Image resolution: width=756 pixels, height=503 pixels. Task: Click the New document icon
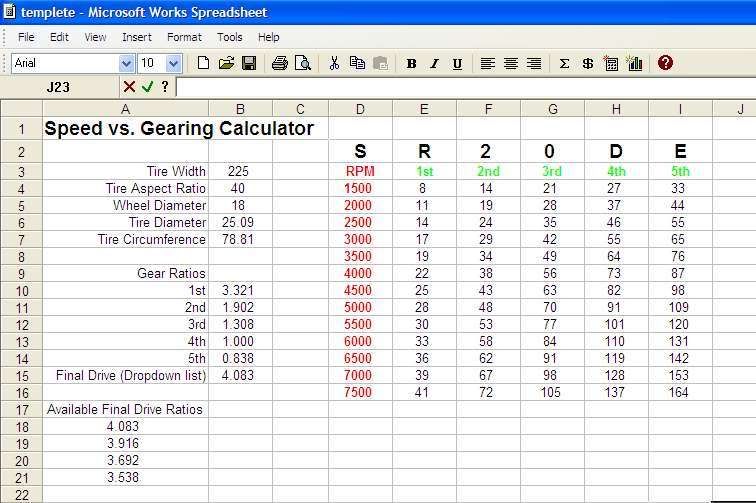203,63
